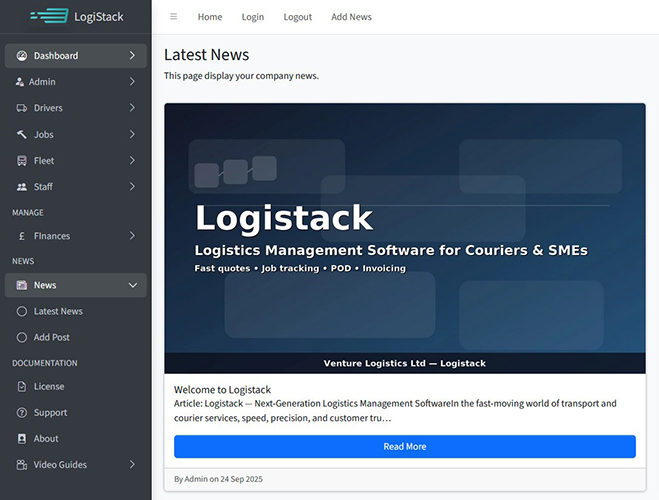Click the Logistack article banner image
The height and width of the screenshot is (500, 659).
[405, 238]
